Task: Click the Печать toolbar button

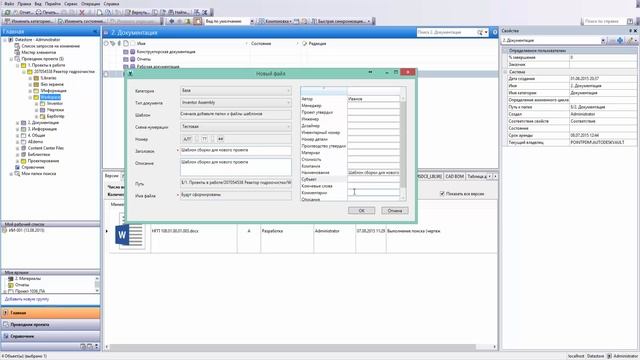Action: click(x=47, y=12)
